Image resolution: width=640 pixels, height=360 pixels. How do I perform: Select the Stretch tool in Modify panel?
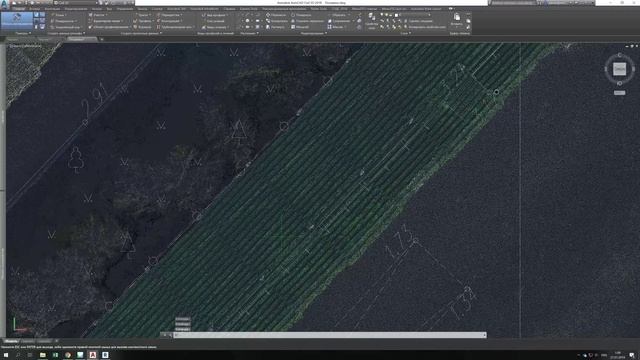276,27
